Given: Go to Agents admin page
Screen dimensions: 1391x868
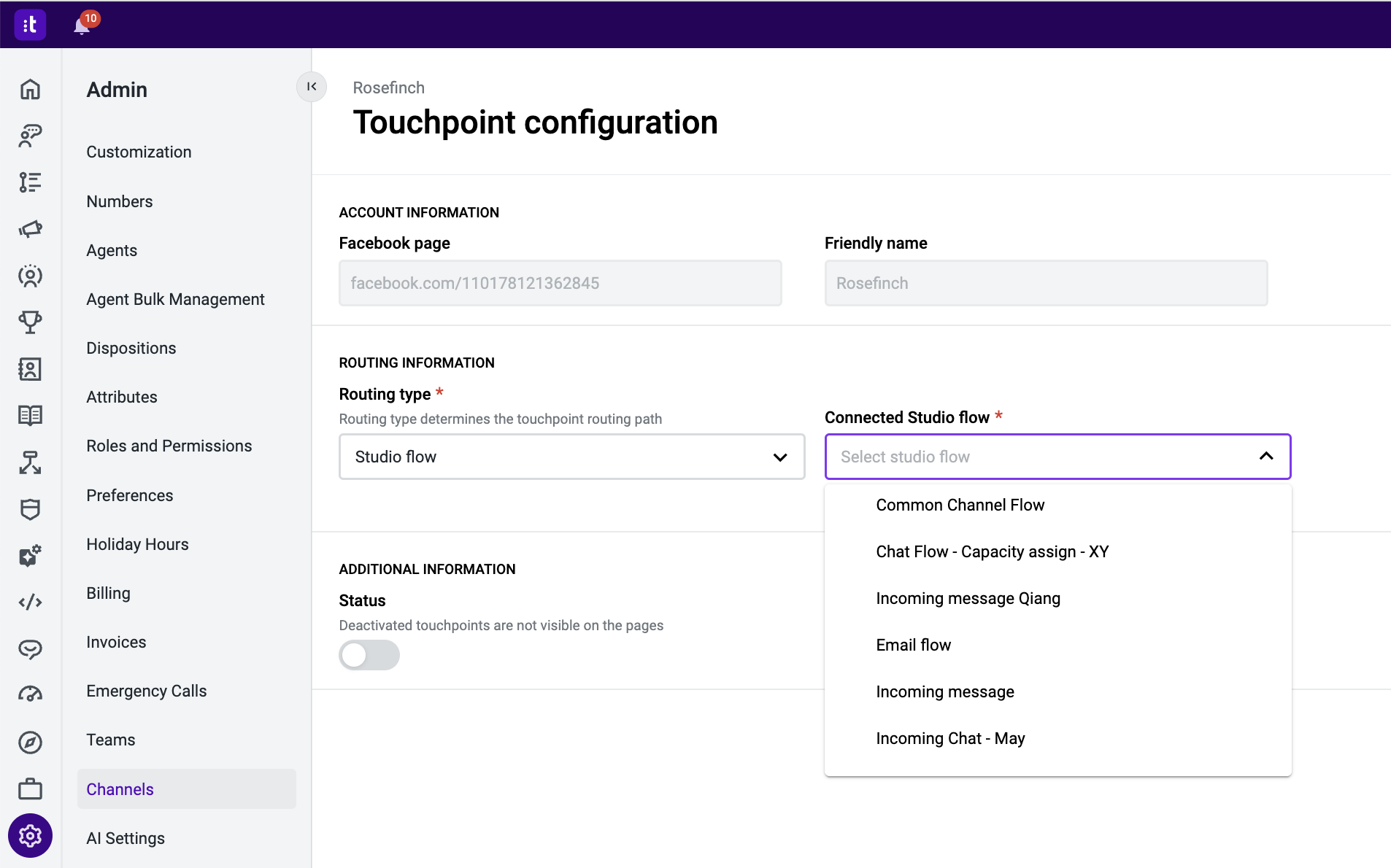Looking at the screenshot, I should (112, 250).
